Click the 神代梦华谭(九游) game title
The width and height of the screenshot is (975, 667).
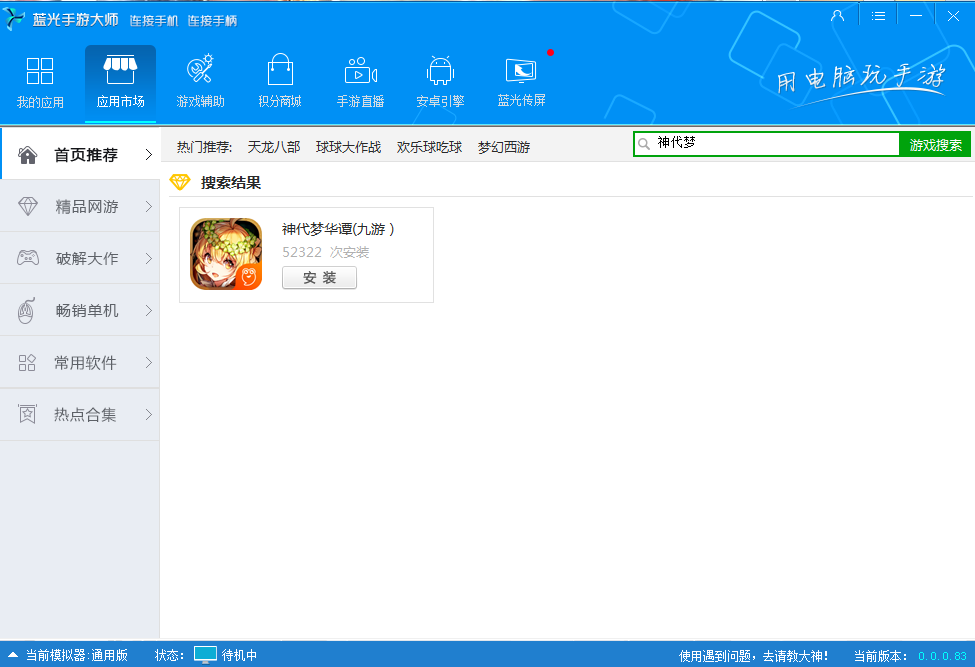click(338, 229)
